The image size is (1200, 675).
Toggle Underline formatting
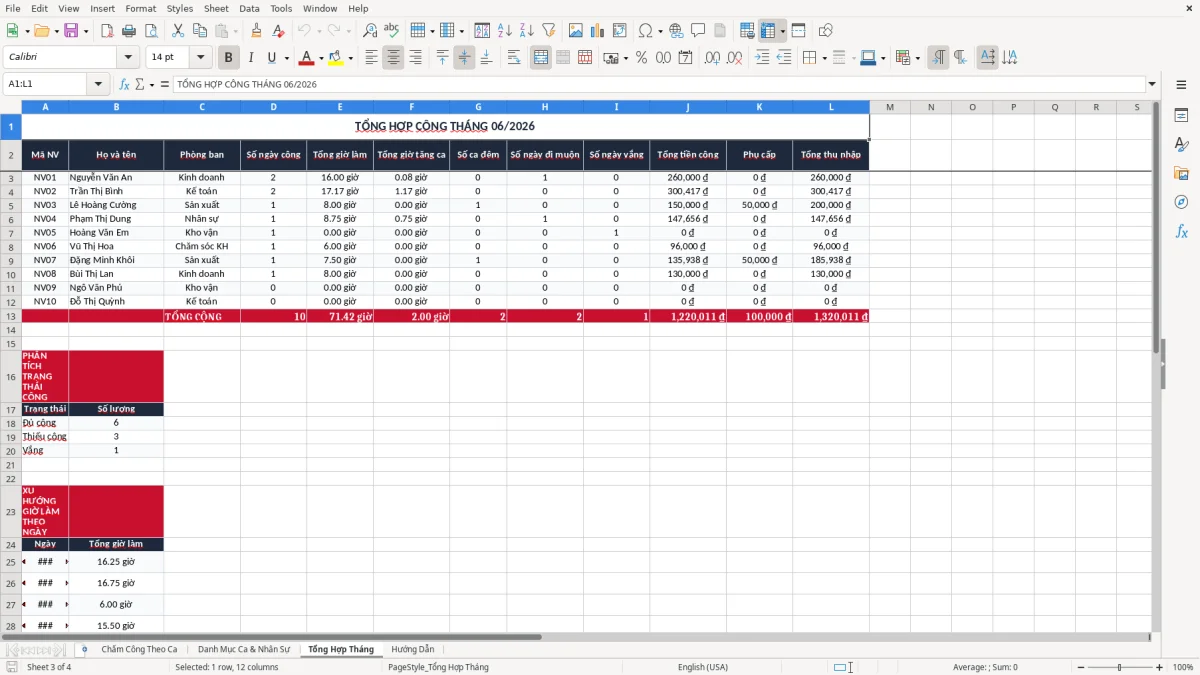click(x=271, y=58)
